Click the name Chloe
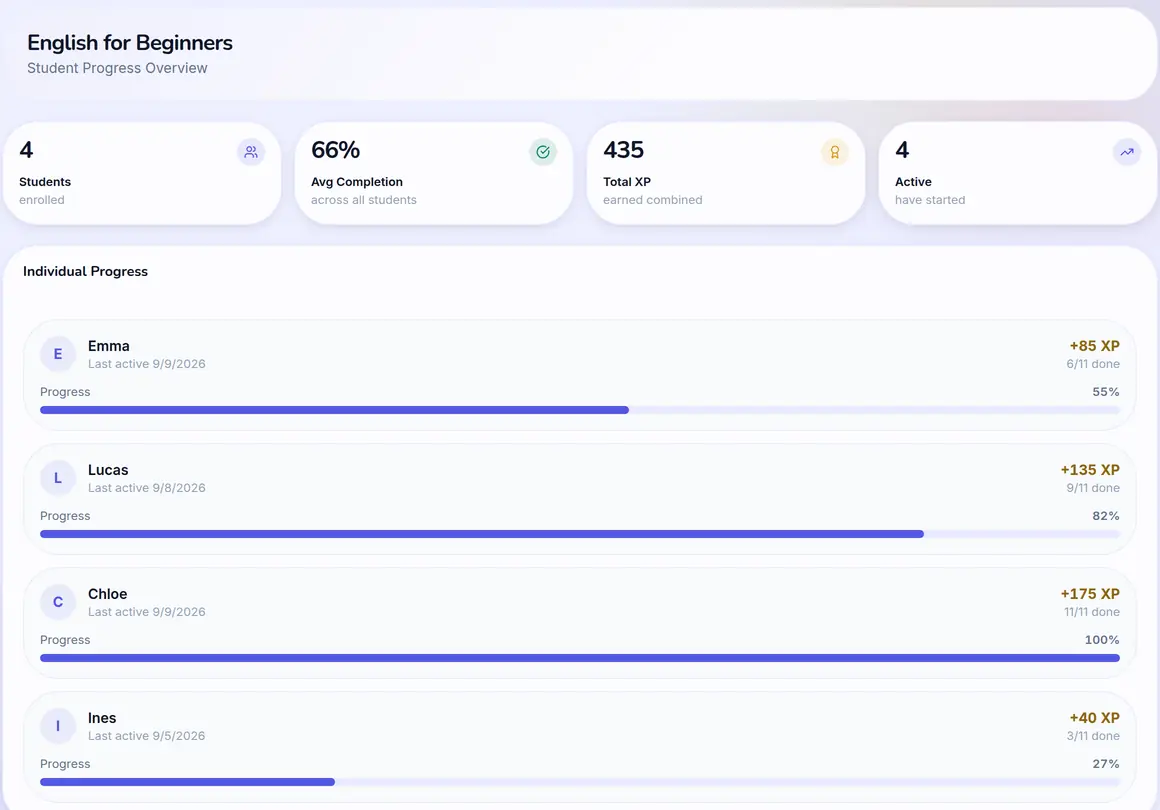Screen dimensions: 1160x810 107,594
